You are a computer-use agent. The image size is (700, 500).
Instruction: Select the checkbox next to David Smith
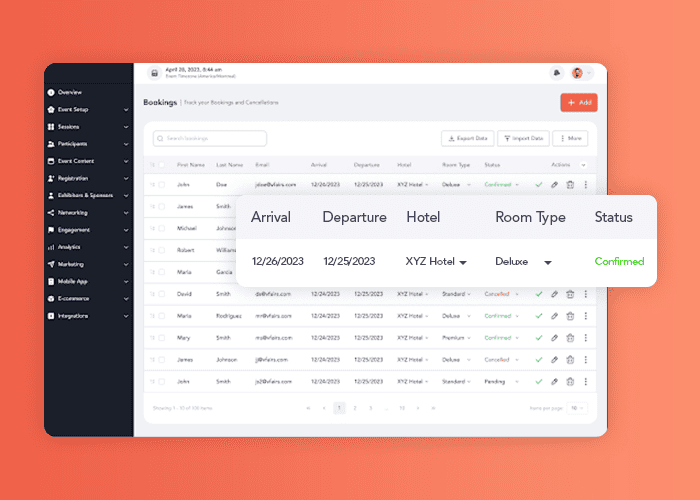(161, 294)
